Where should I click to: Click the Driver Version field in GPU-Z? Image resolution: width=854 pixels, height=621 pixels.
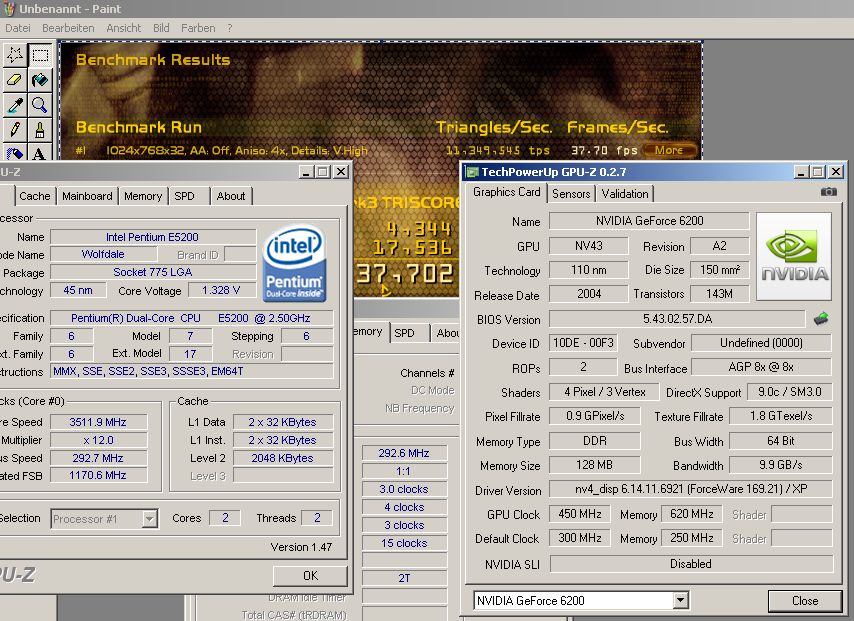coord(691,489)
